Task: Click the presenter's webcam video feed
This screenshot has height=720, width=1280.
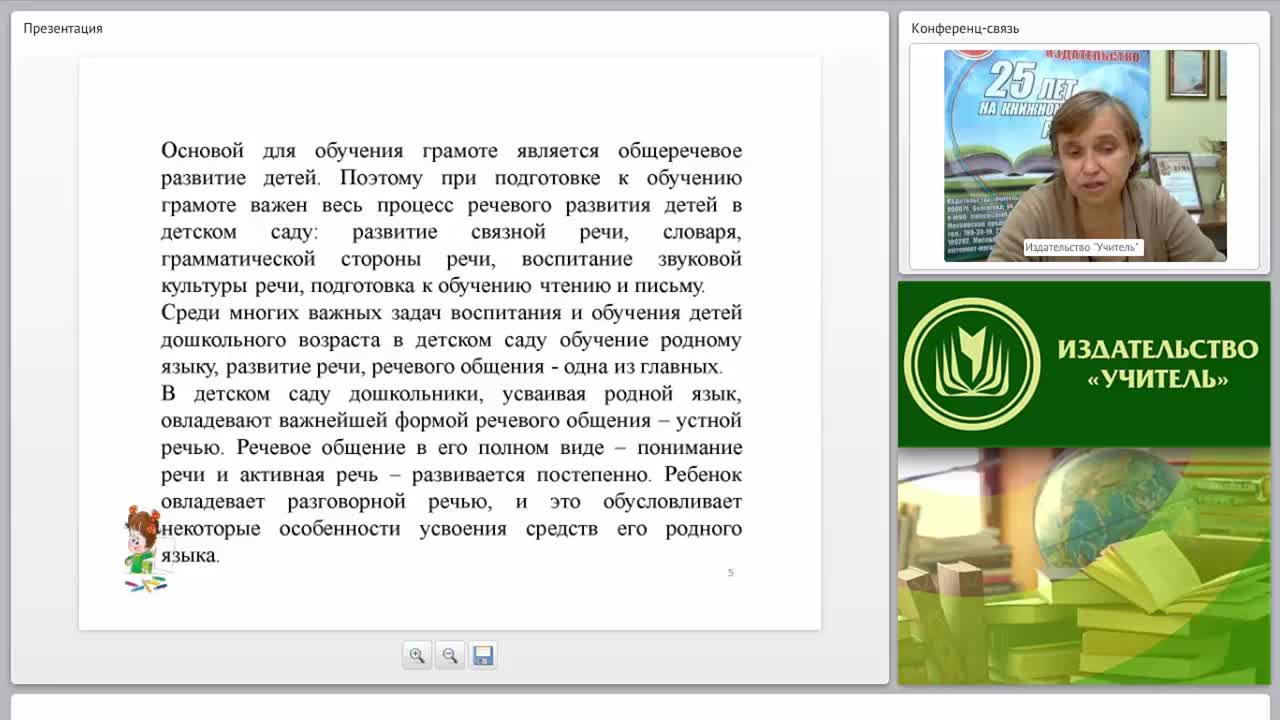Action: [1085, 156]
